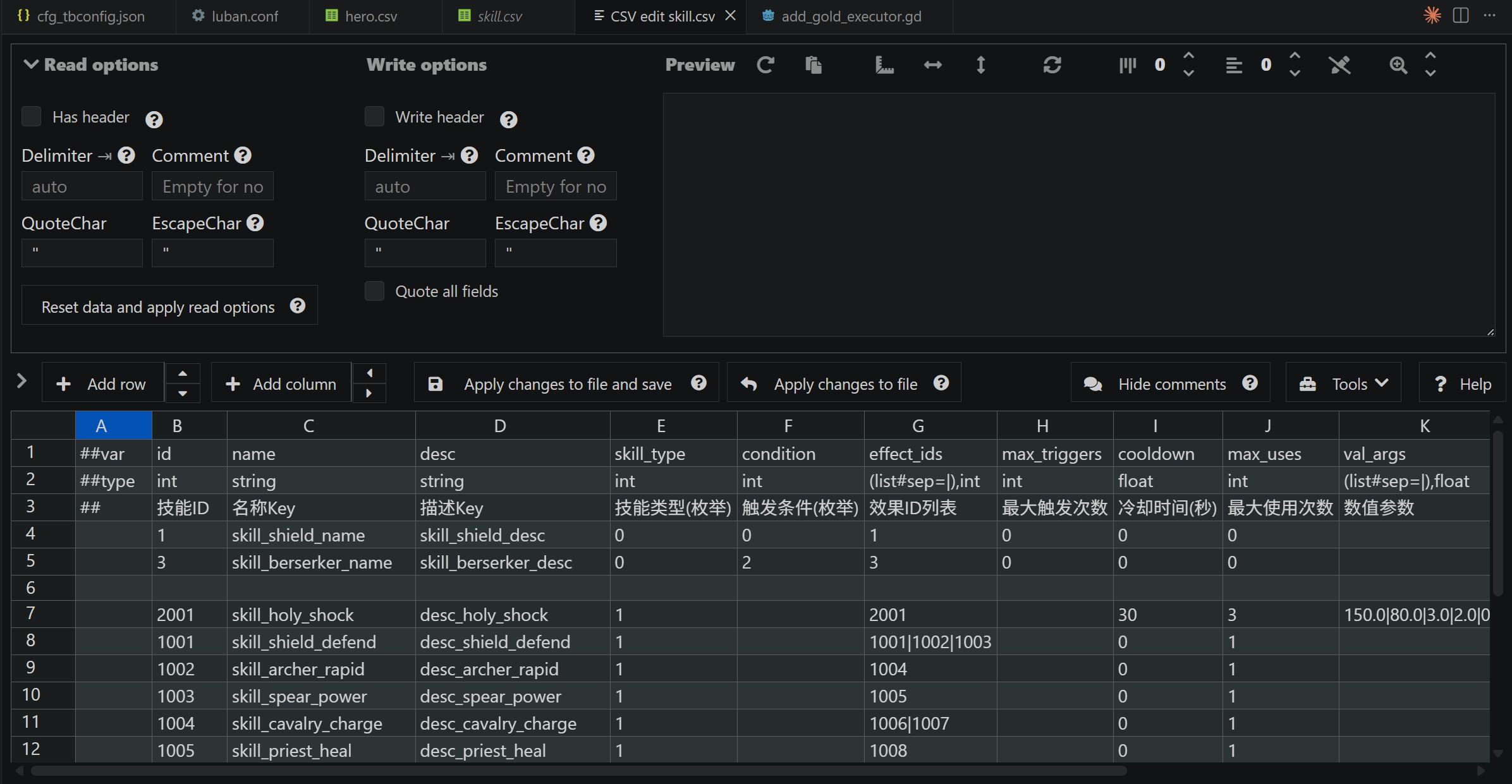
Task: Click Reset data and apply read options
Action: 169,306
